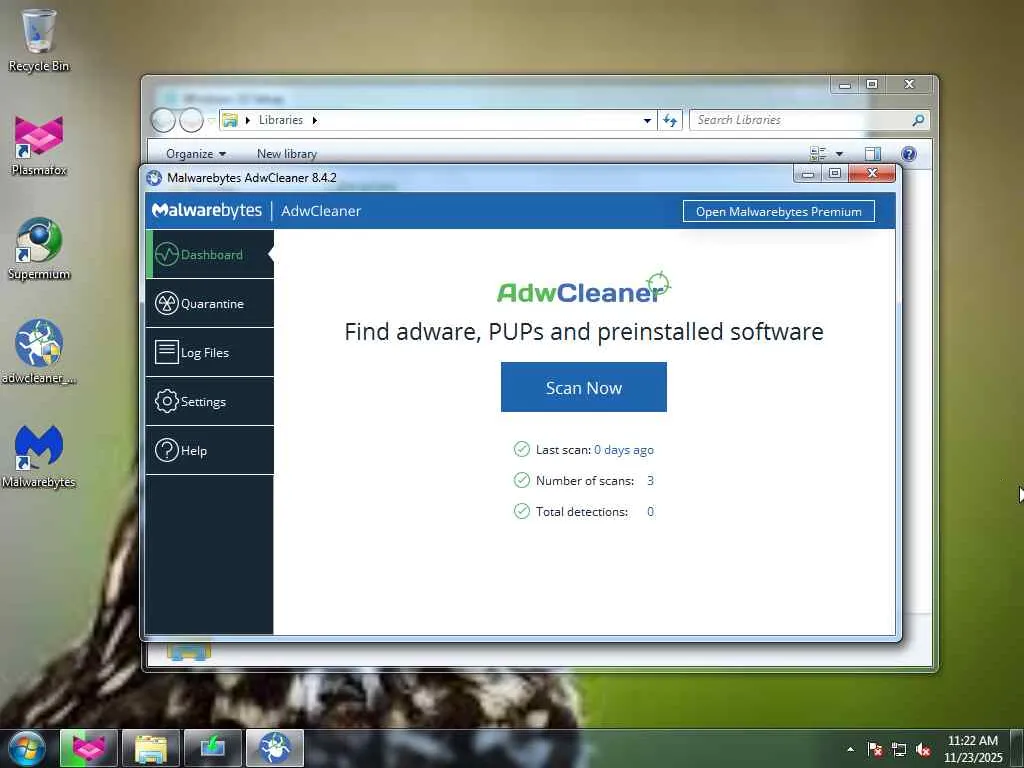Select Supermium desktop shortcut

pos(39,249)
